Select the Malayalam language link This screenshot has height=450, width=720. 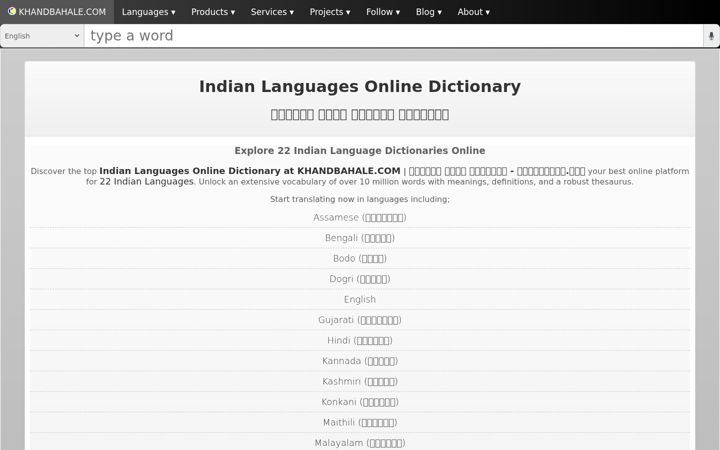pyautogui.click(x=360, y=443)
